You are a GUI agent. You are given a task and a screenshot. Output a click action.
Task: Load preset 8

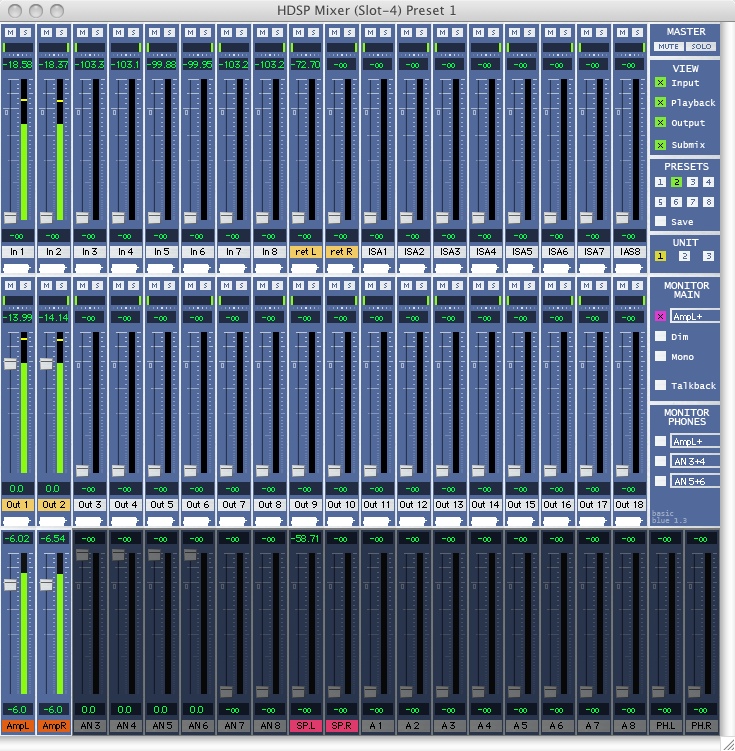[708, 202]
